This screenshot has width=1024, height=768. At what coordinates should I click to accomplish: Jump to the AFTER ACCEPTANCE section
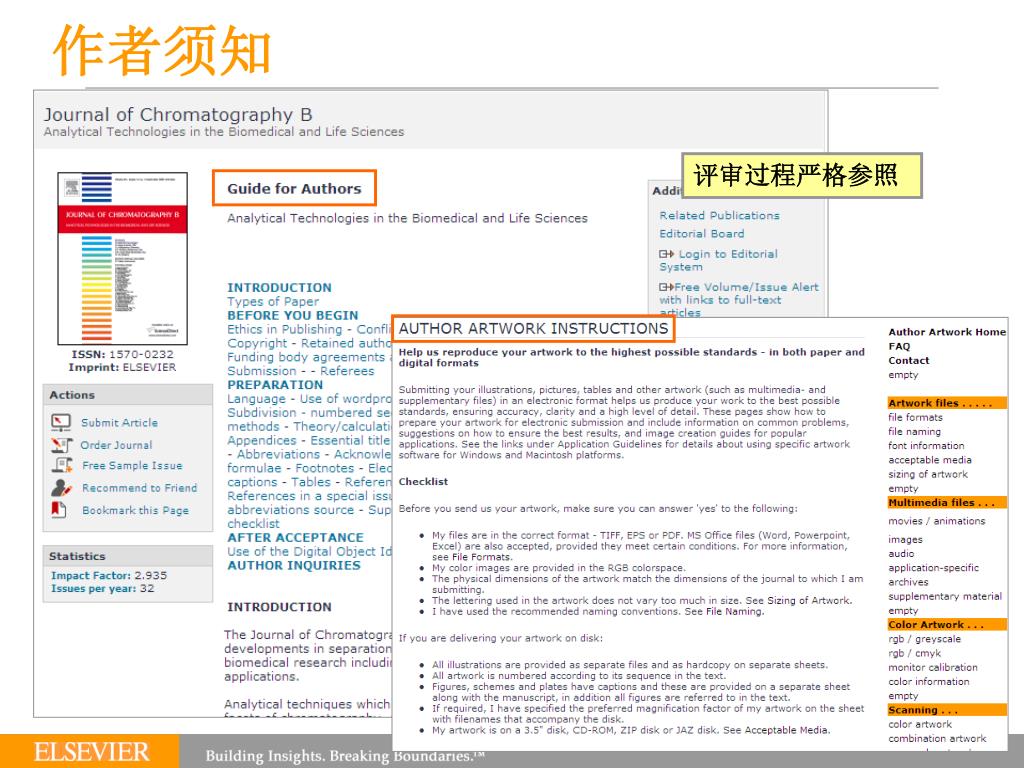pos(295,537)
